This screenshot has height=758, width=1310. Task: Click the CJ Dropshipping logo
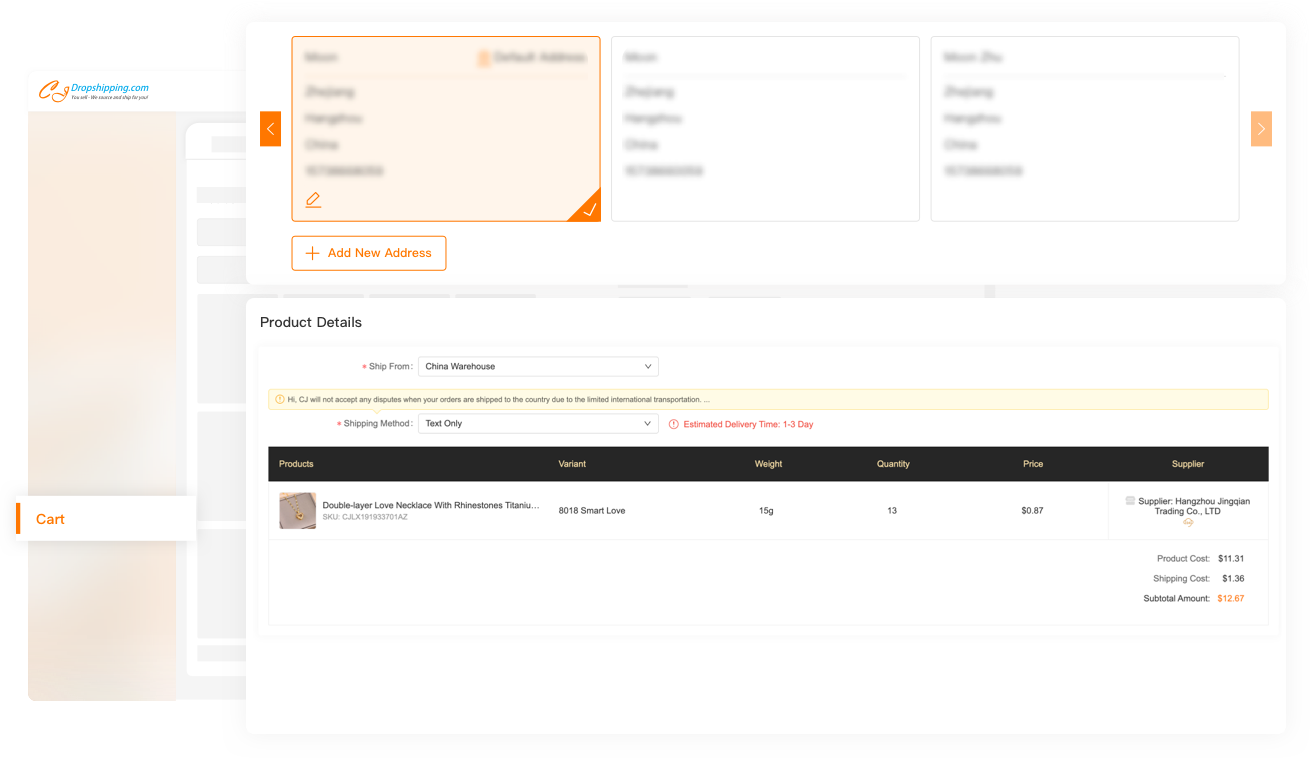coord(94,91)
